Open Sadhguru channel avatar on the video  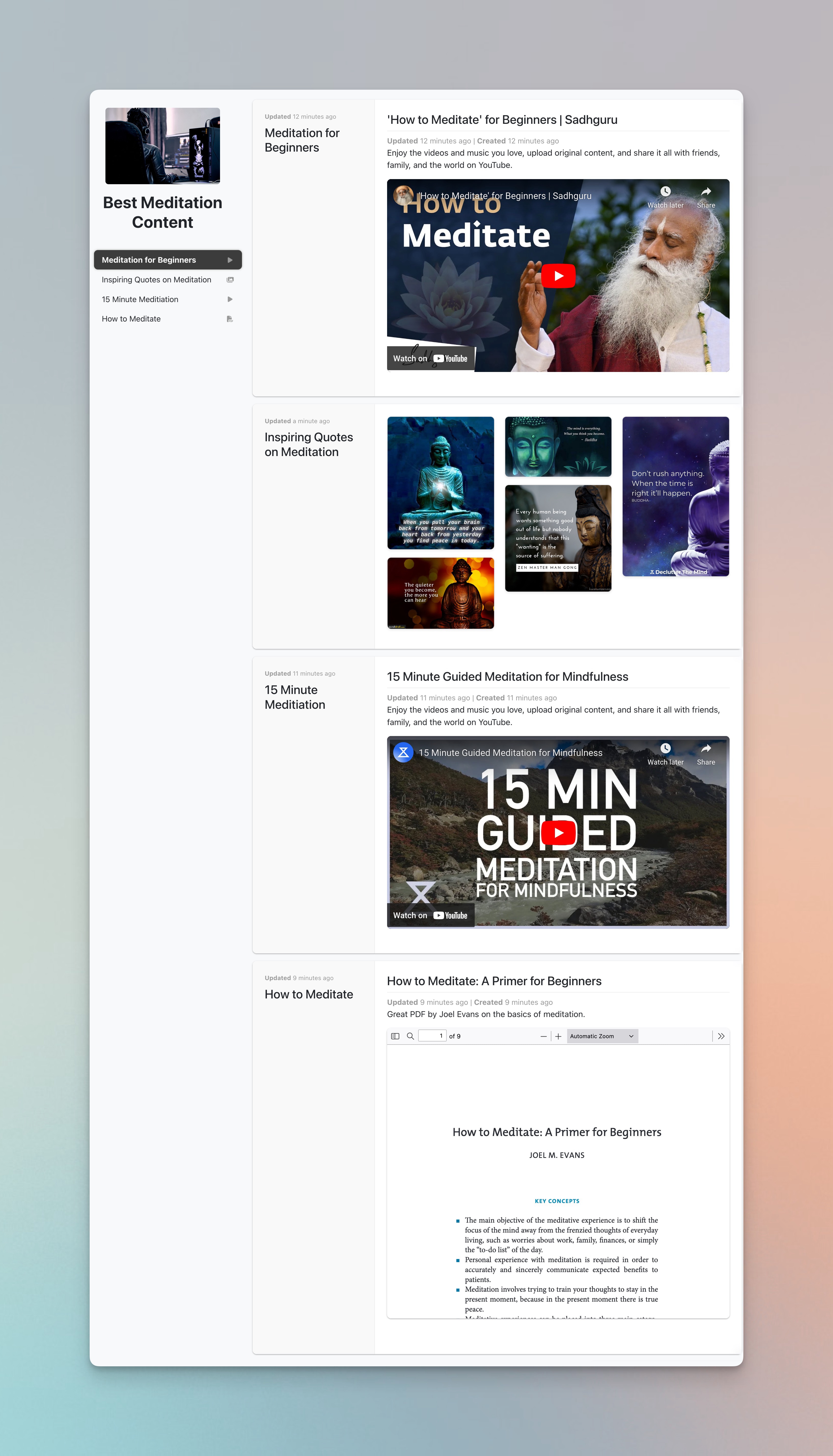click(403, 195)
